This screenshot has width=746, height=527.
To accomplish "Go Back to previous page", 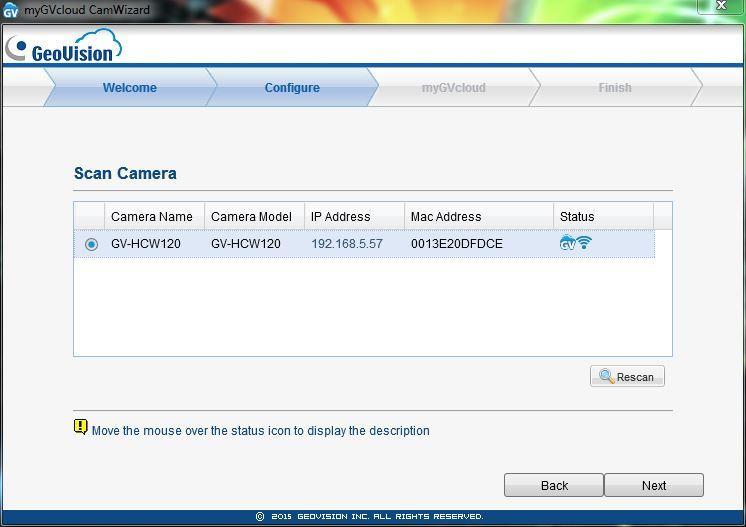I will [x=554, y=485].
